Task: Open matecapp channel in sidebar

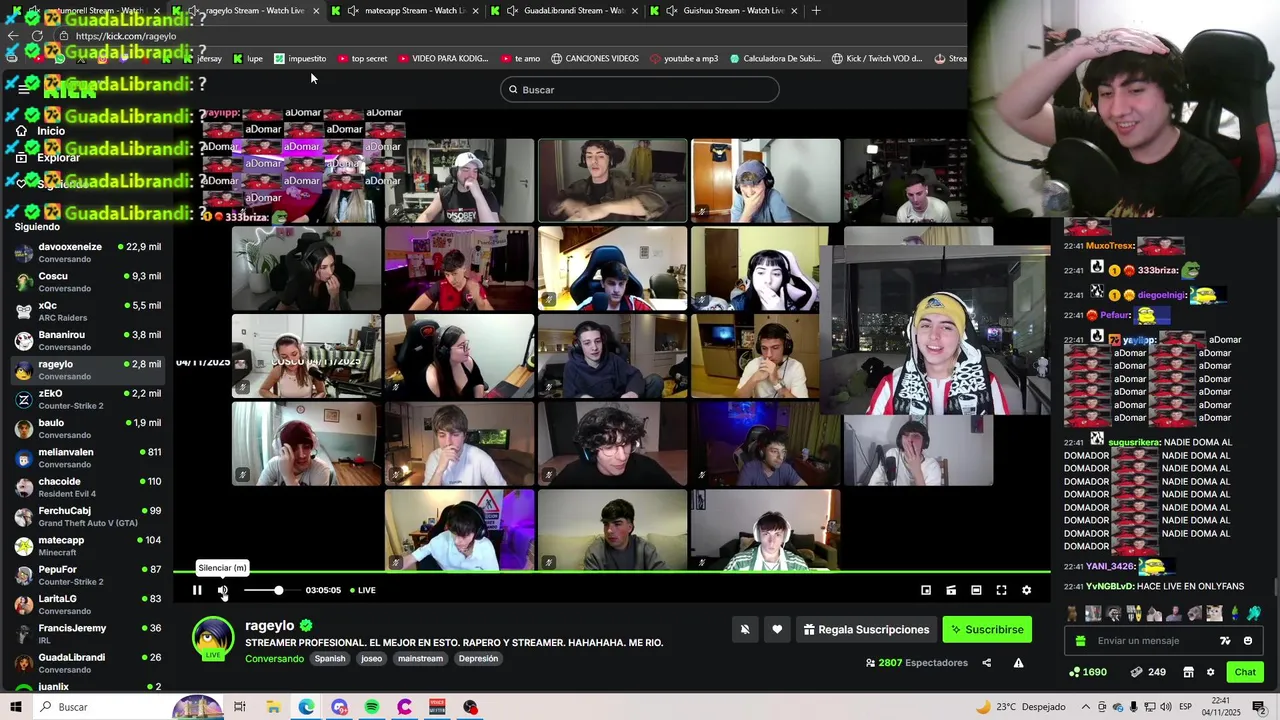Action: pyautogui.click(x=87, y=546)
